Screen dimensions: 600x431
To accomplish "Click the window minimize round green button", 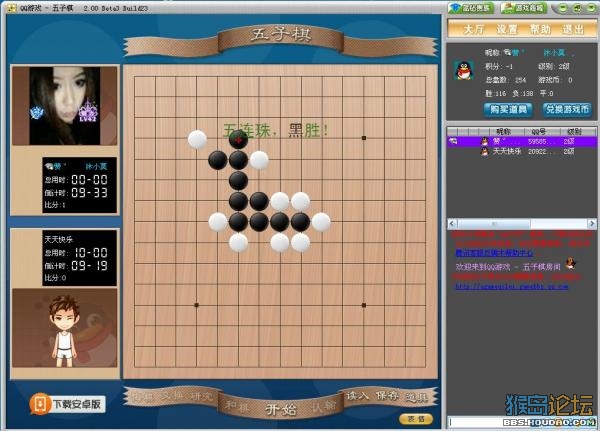I will pos(562,8).
